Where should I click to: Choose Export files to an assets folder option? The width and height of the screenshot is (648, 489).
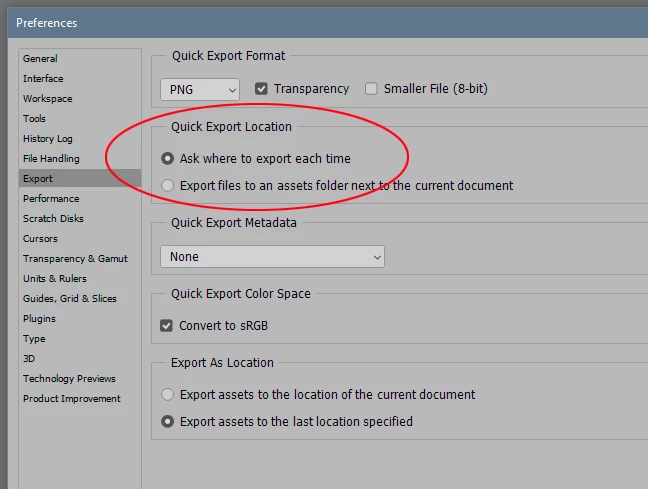point(167,185)
